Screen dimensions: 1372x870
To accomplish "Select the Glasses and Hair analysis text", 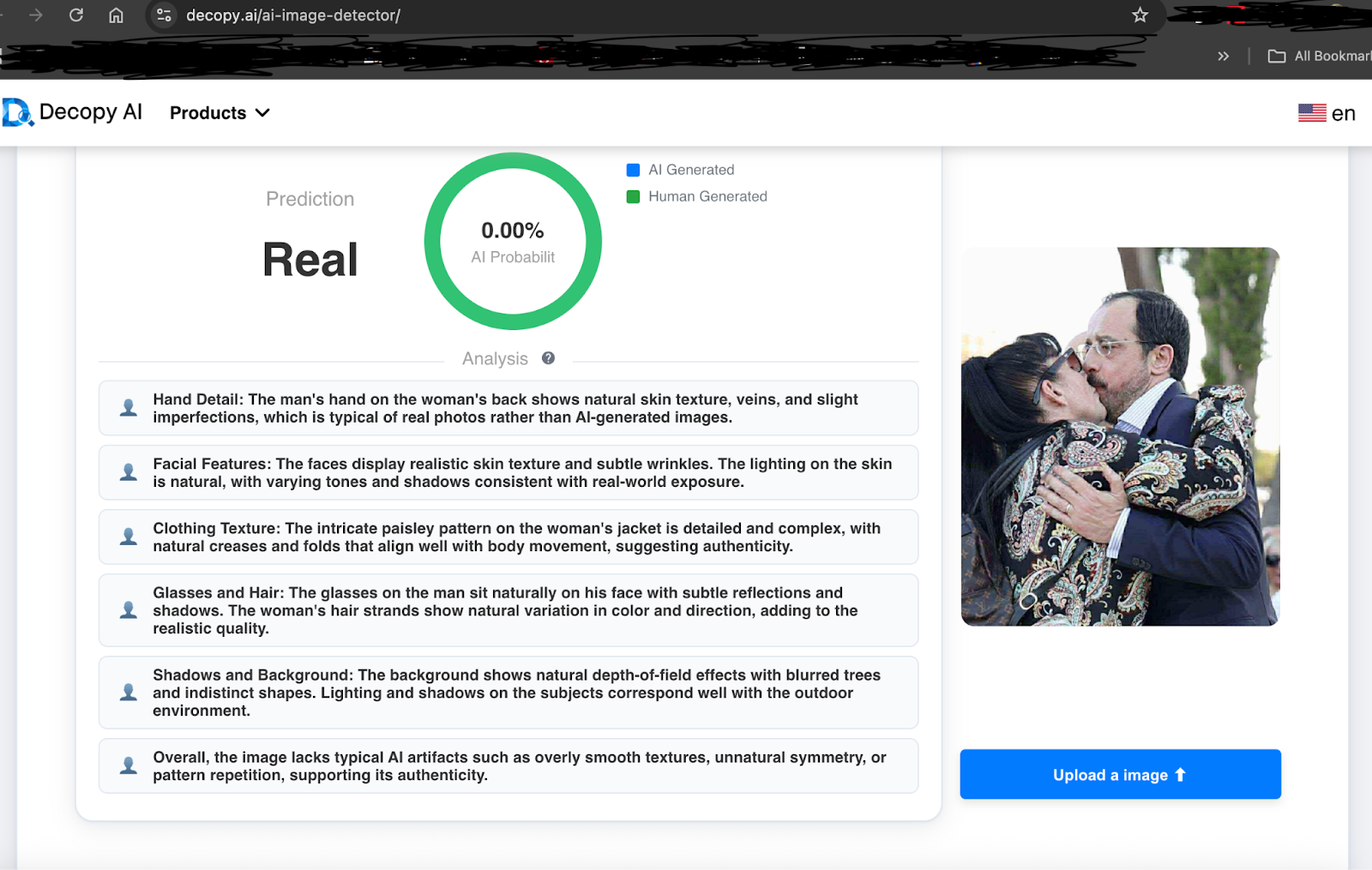I will [x=506, y=610].
